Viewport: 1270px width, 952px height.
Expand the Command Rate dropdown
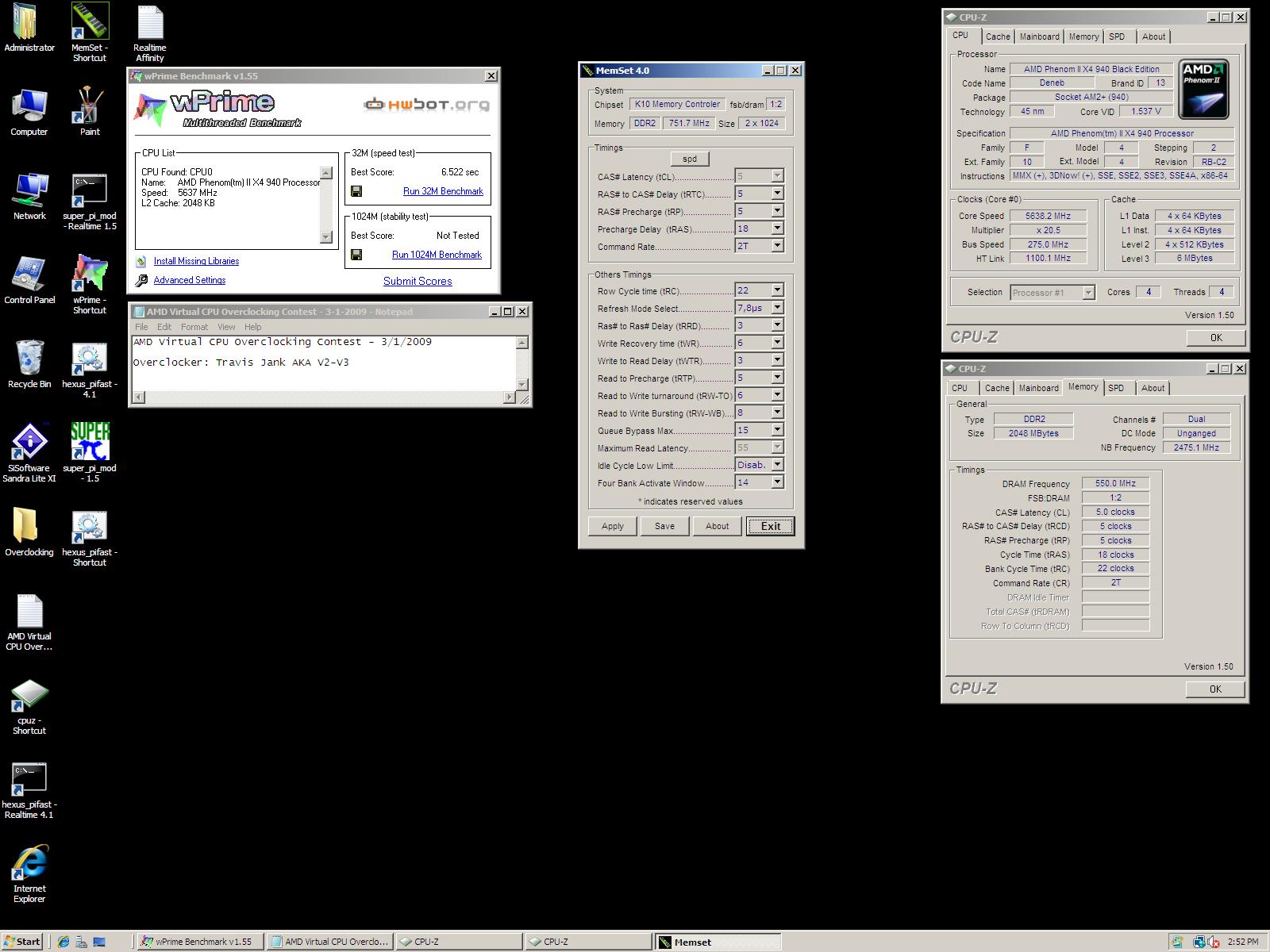coord(777,246)
